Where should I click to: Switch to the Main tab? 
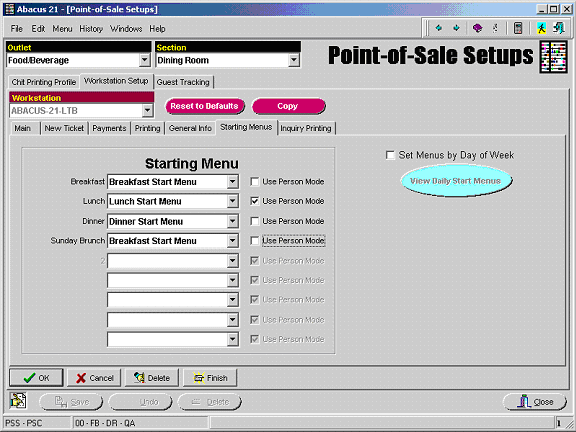22,128
